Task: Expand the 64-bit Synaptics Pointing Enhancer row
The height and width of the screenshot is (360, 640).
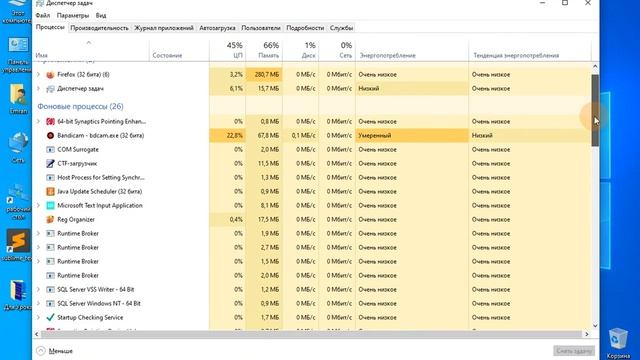Action: (38, 122)
